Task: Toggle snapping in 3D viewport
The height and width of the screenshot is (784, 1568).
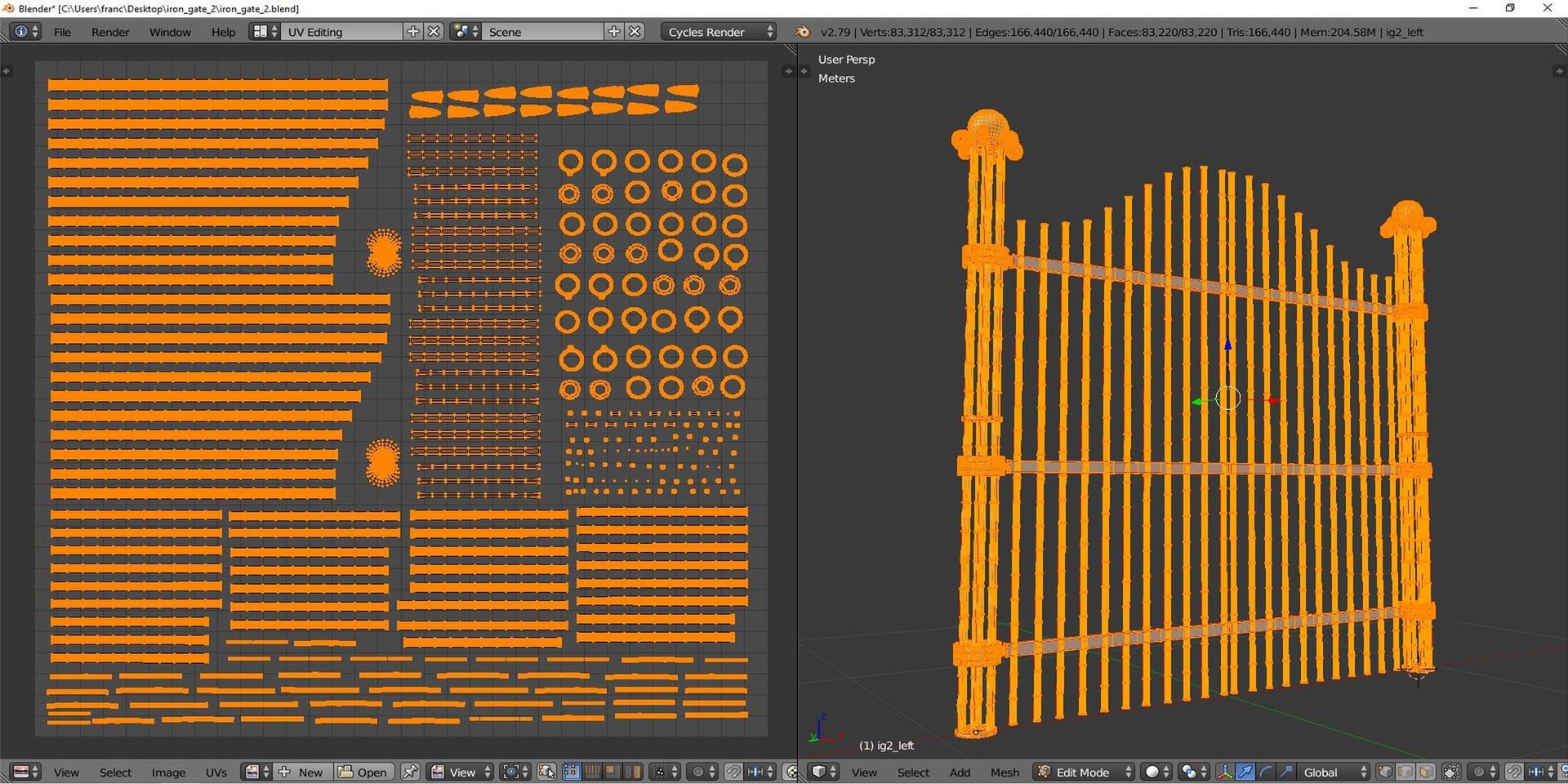Action: click(x=1514, y=772)
